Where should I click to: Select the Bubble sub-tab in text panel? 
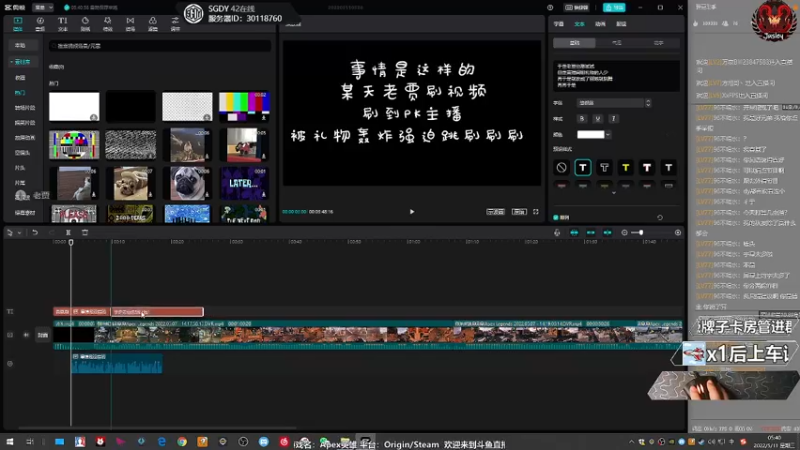pyautogui.click(x=616, y=43)
